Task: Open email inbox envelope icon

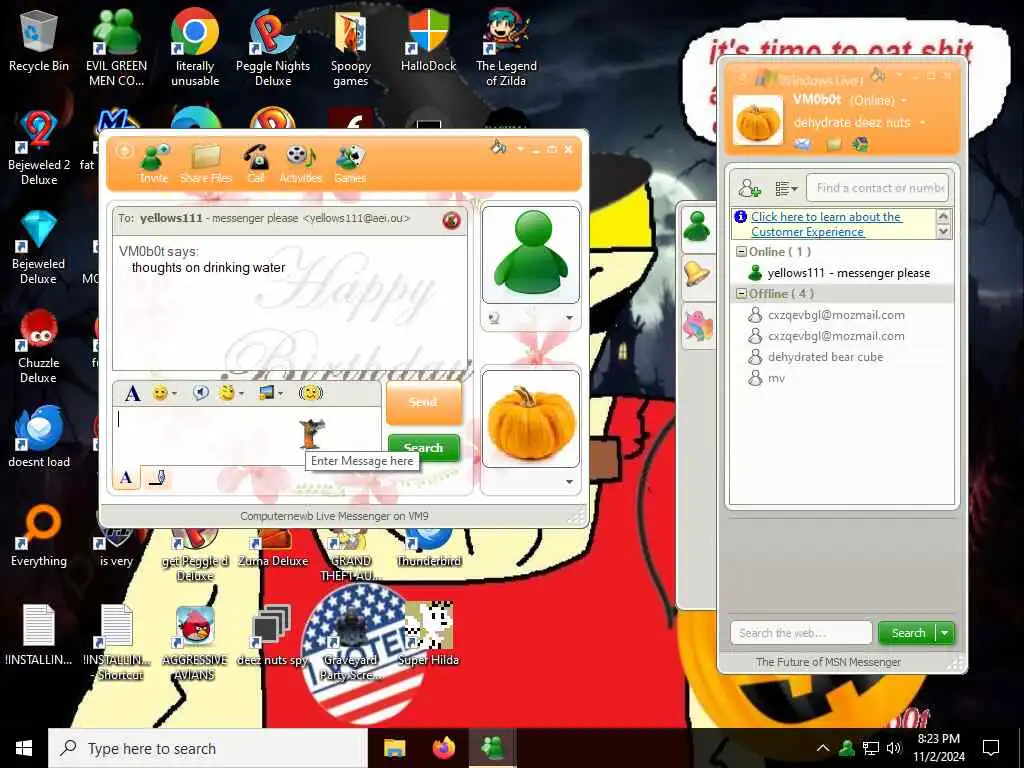Action: click(802, 144)
